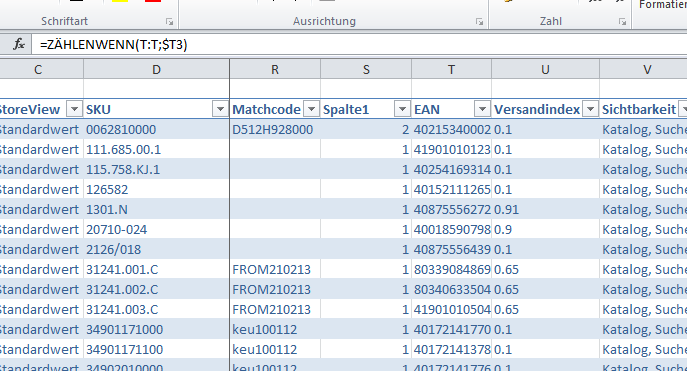Select FROM210213 in row 31241.001.C

coord(275,269)
